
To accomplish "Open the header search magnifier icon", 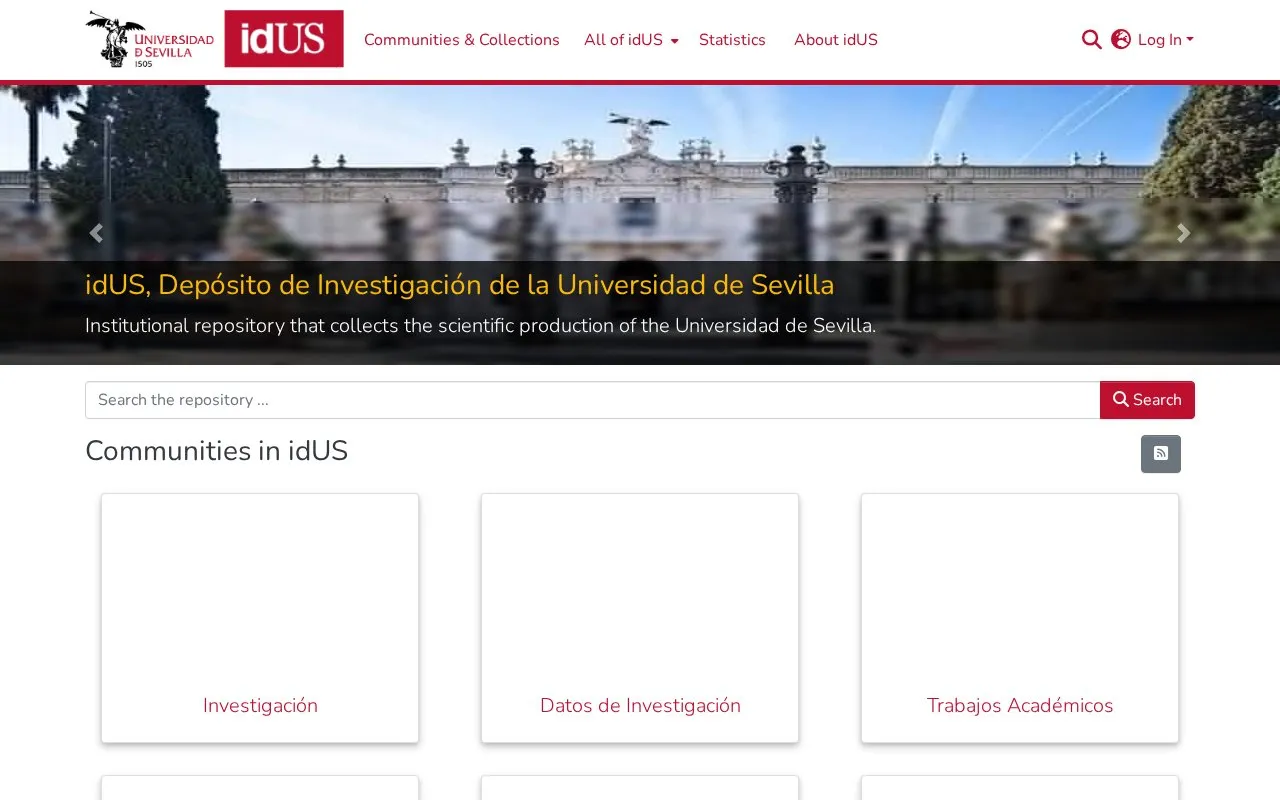I will point(1091,40).
